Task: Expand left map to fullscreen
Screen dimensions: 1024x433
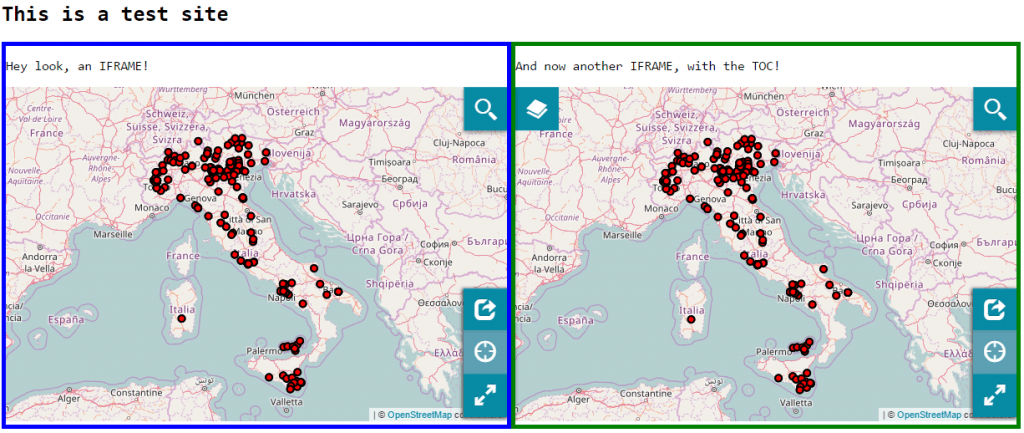Action: pos(486,395)
